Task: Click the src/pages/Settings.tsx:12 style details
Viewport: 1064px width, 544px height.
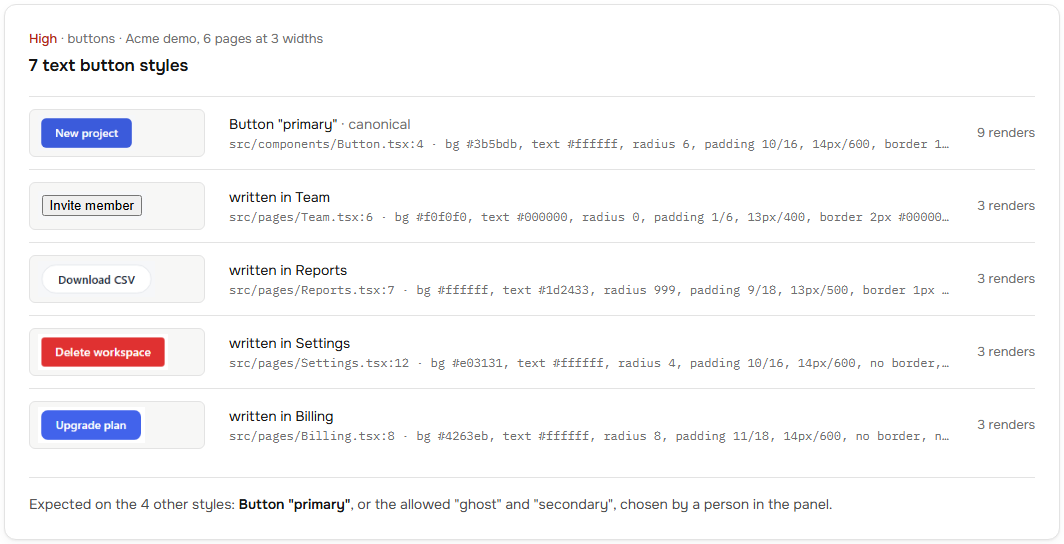Action: click(589, 363)
